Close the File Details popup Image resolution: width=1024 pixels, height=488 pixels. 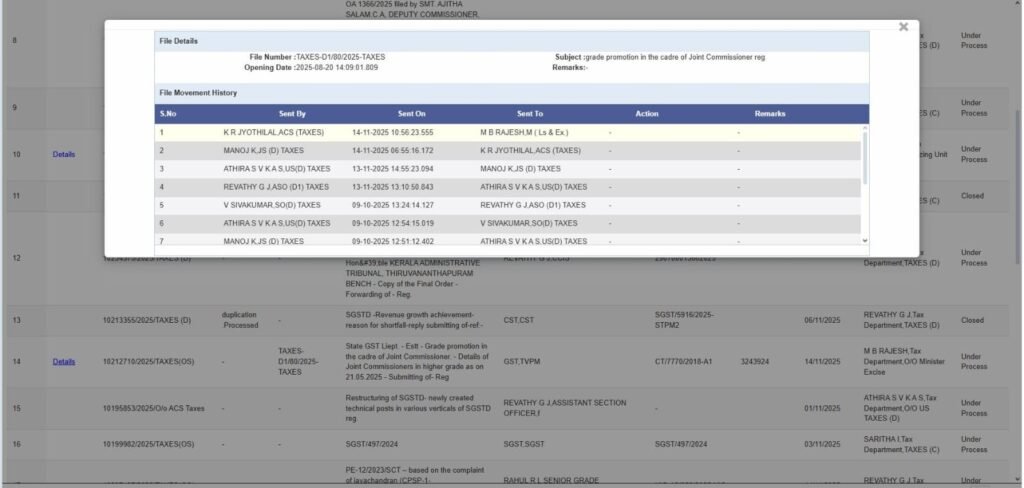(x=903, y=27)
